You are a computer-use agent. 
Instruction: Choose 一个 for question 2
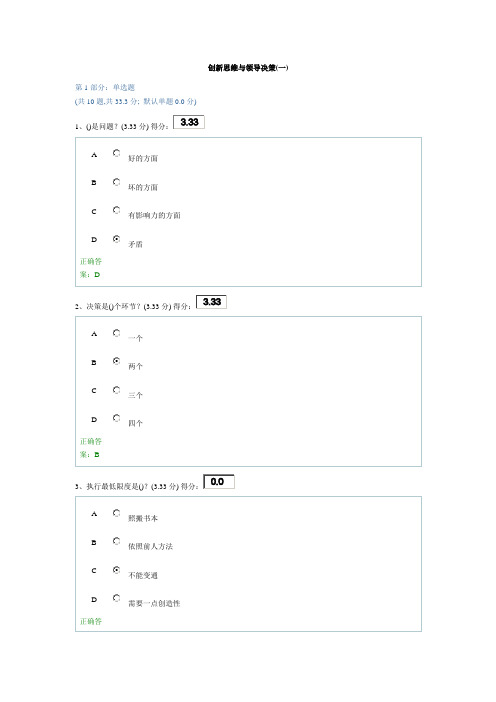coord(116,333)
